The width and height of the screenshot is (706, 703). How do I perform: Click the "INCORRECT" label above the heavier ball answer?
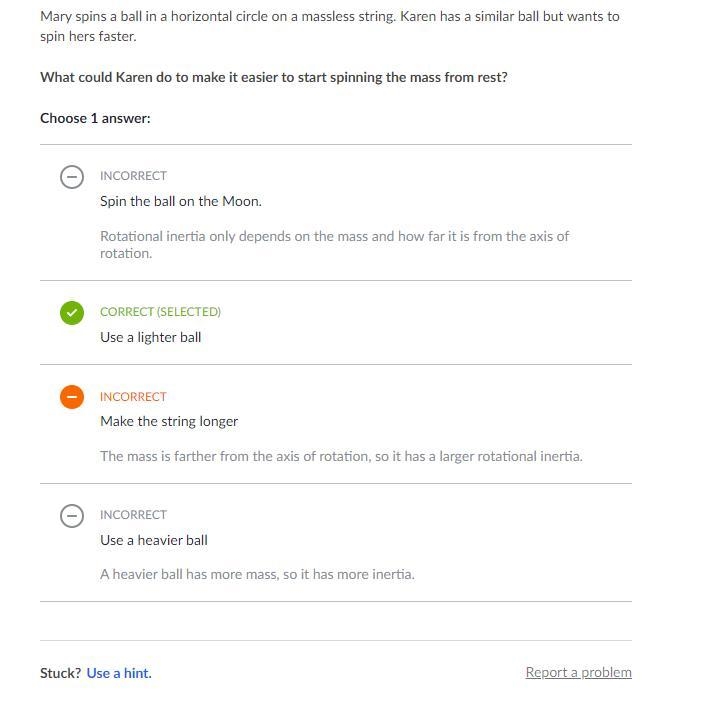pyautogui.click(x=133, y=515)
